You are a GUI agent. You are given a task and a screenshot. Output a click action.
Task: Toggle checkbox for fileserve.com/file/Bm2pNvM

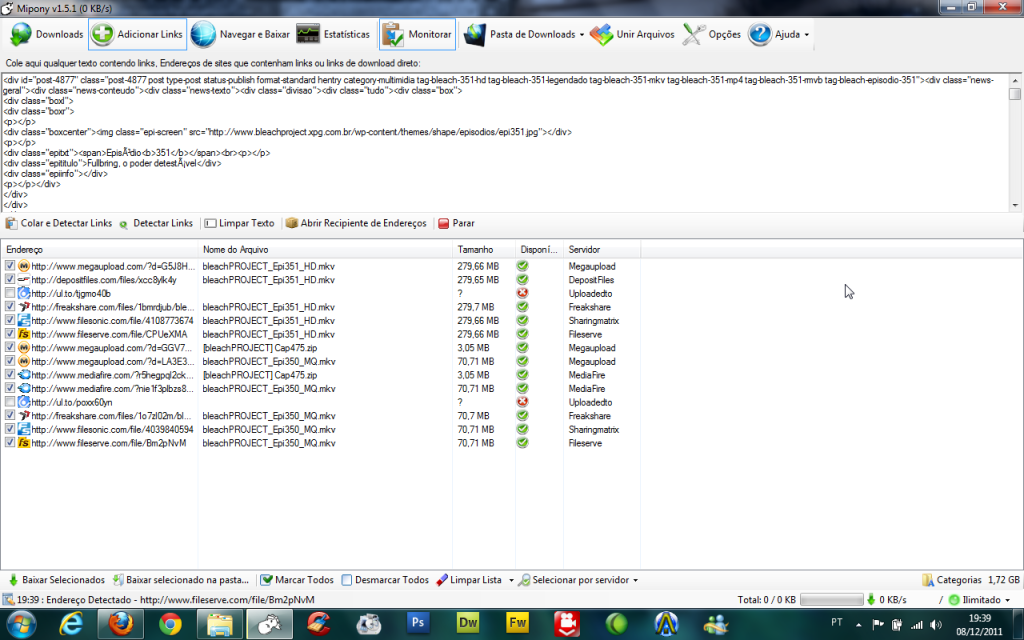click(x=10, y=442)
